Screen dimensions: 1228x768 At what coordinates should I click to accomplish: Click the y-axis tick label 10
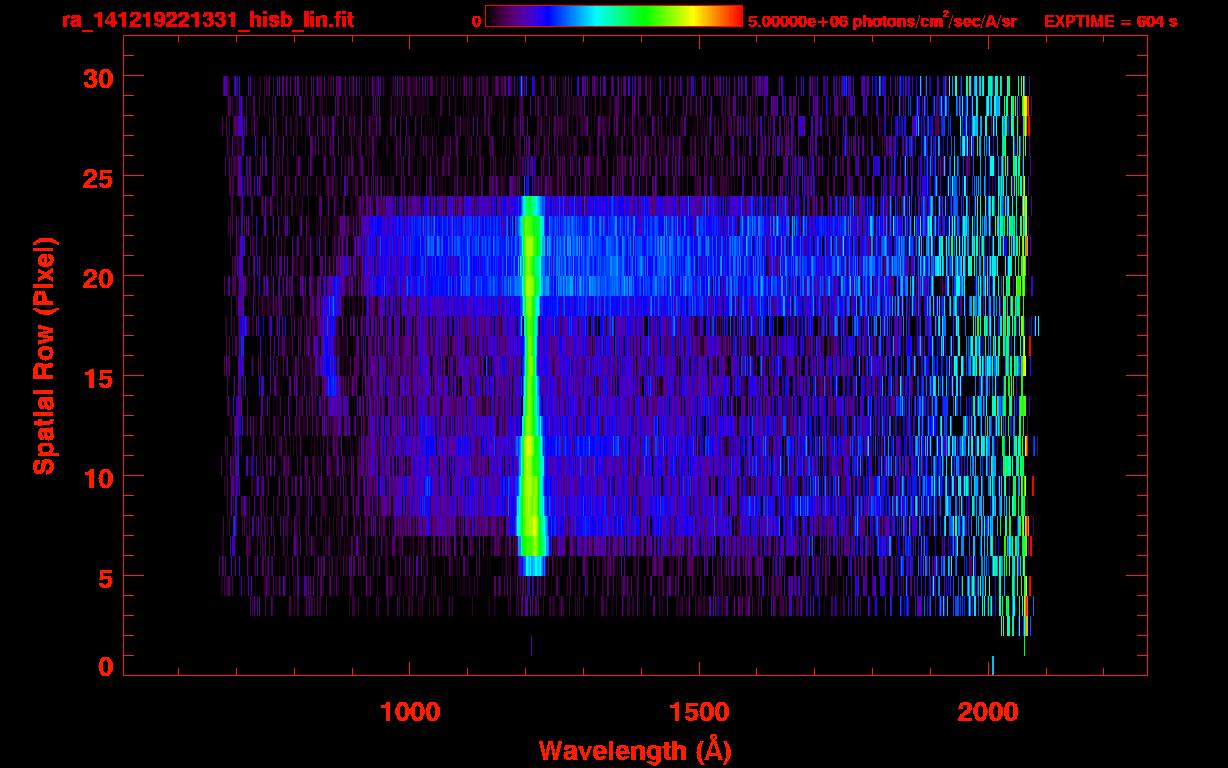pyautogui.click(x=98, y=477)
